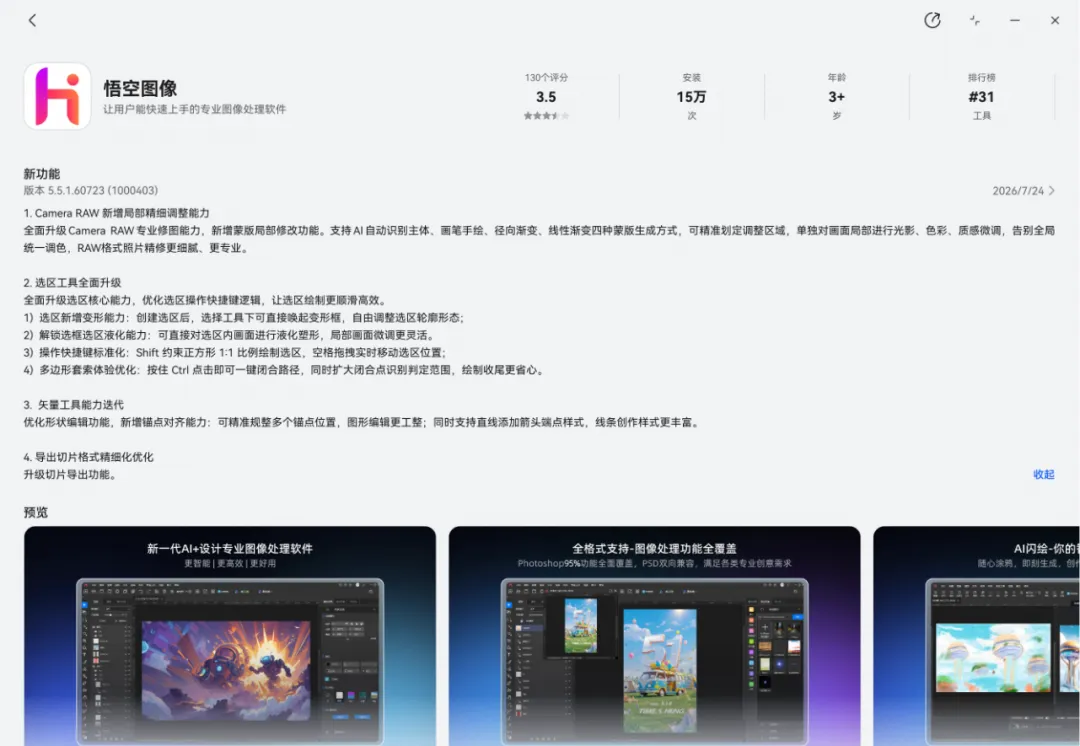The height and width of the screenshot is (746, 1080).
Task: Click the 新功能 heading
Action: click(42, 174)
